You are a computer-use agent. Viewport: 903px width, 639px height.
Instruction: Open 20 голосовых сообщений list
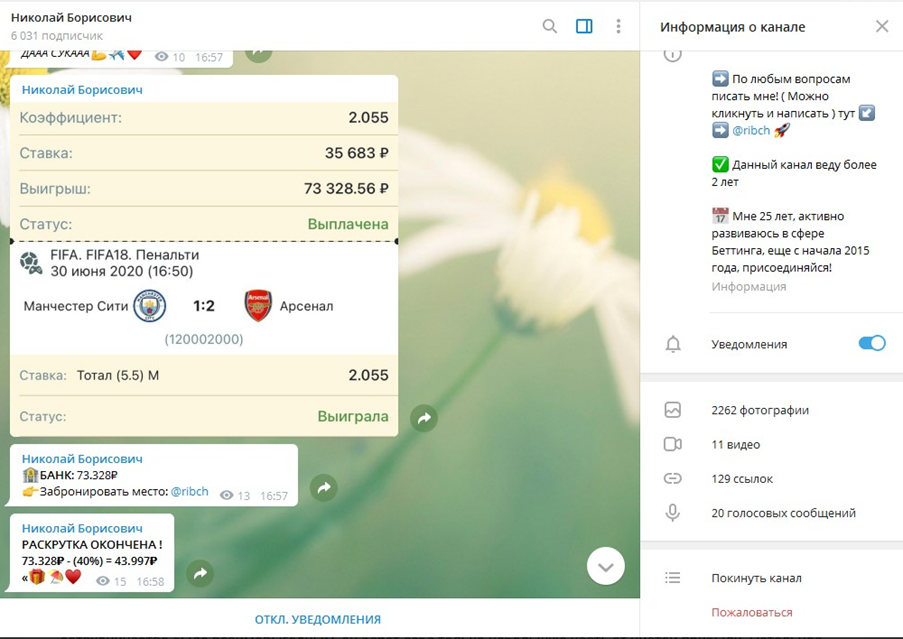pyautogui.click(x=783, y=513)
